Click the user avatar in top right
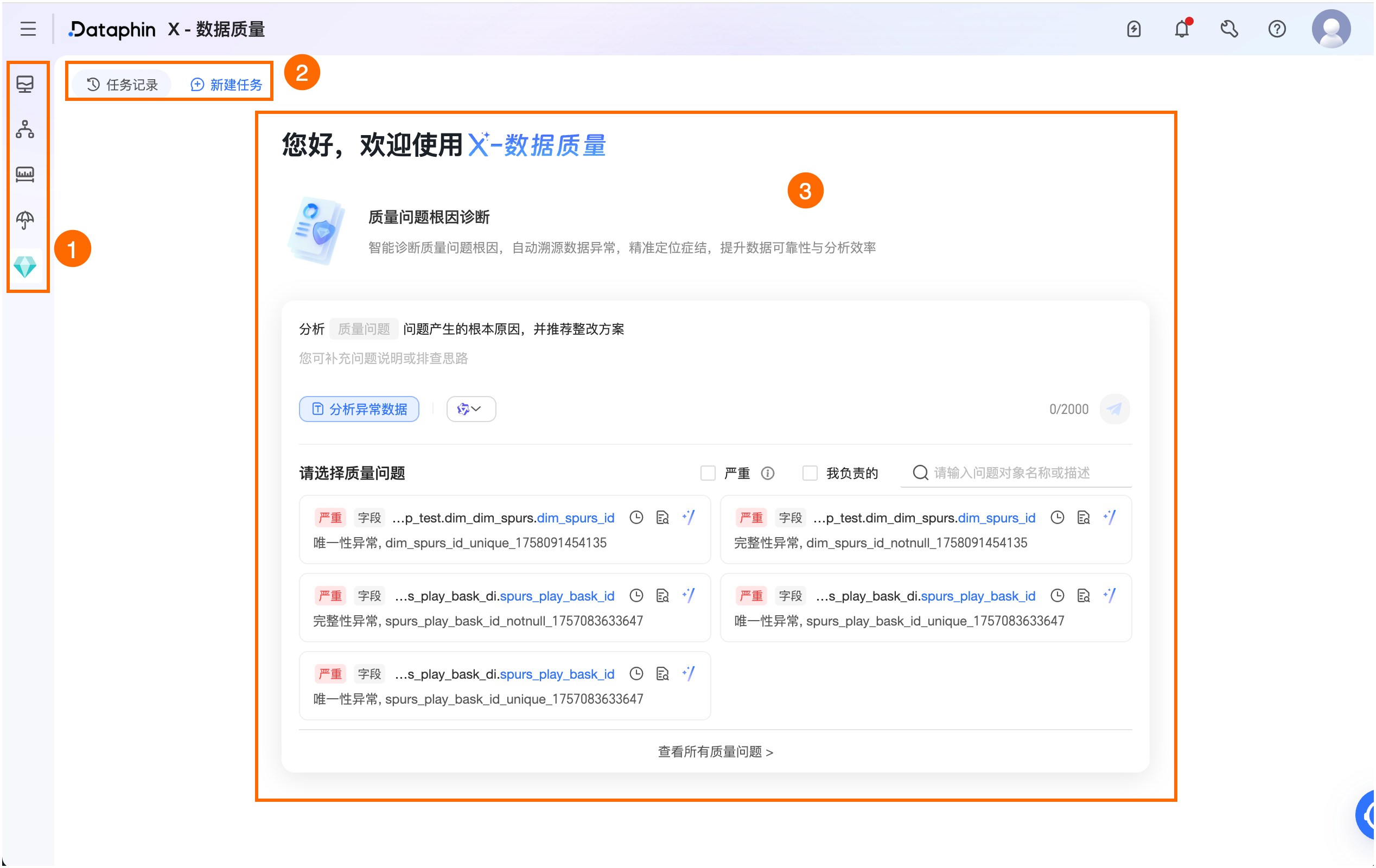This screenshot has width=1376, height=868. [x=1331, y=29]
